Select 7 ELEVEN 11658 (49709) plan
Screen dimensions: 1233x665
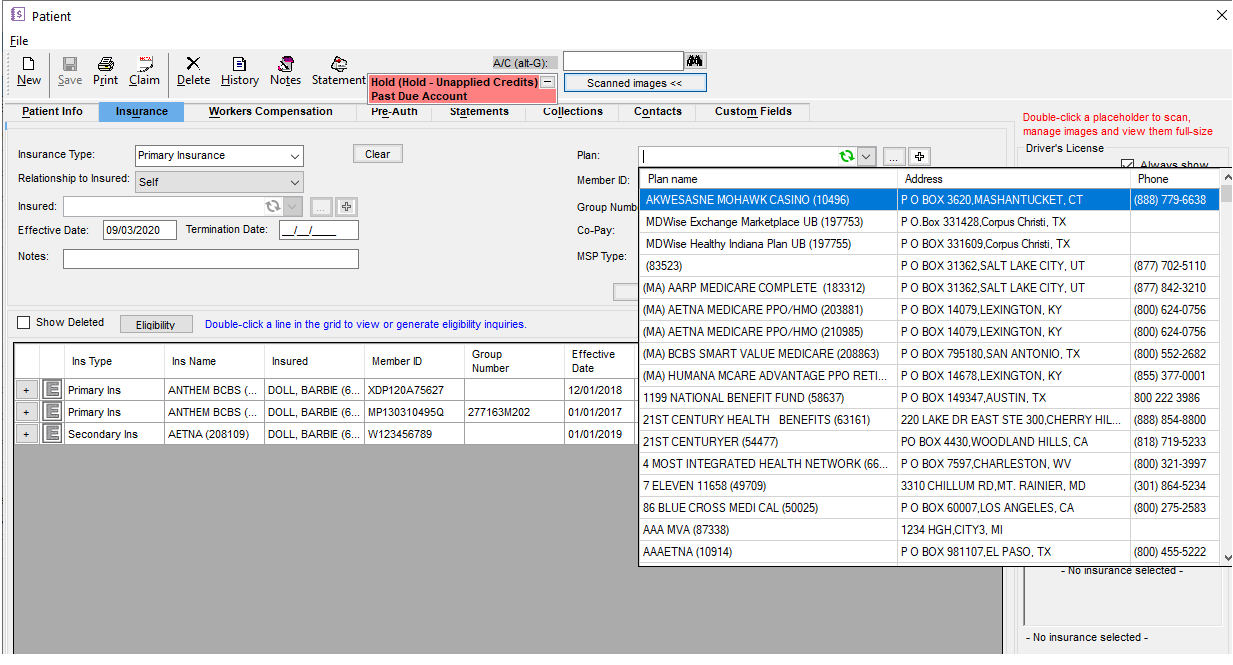tap(928, 486)
